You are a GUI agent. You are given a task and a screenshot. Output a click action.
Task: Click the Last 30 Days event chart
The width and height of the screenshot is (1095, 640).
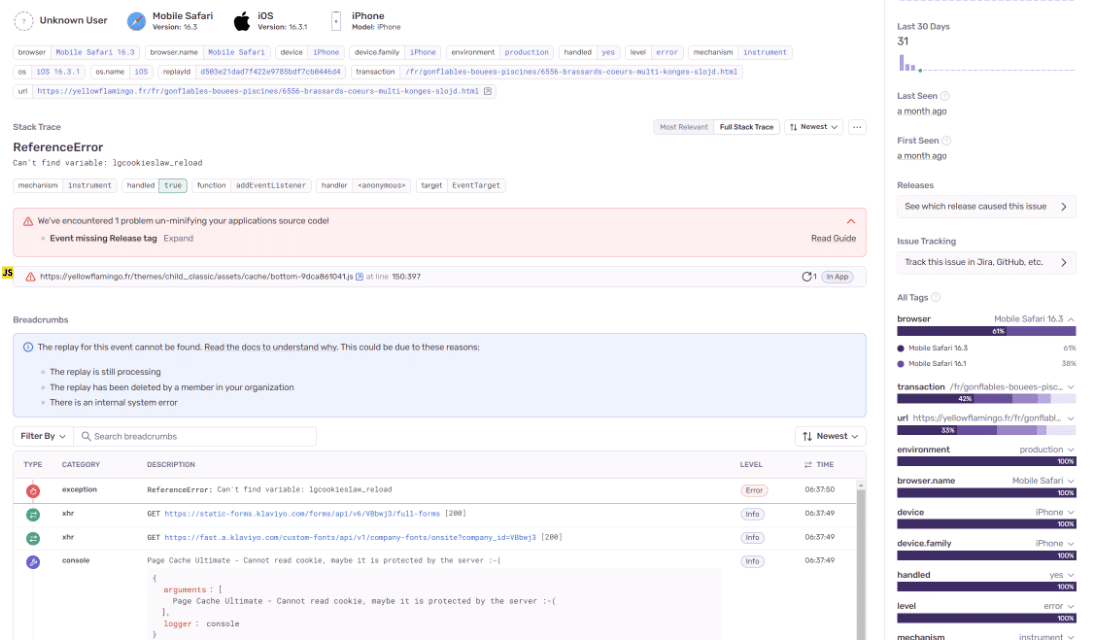986,64
